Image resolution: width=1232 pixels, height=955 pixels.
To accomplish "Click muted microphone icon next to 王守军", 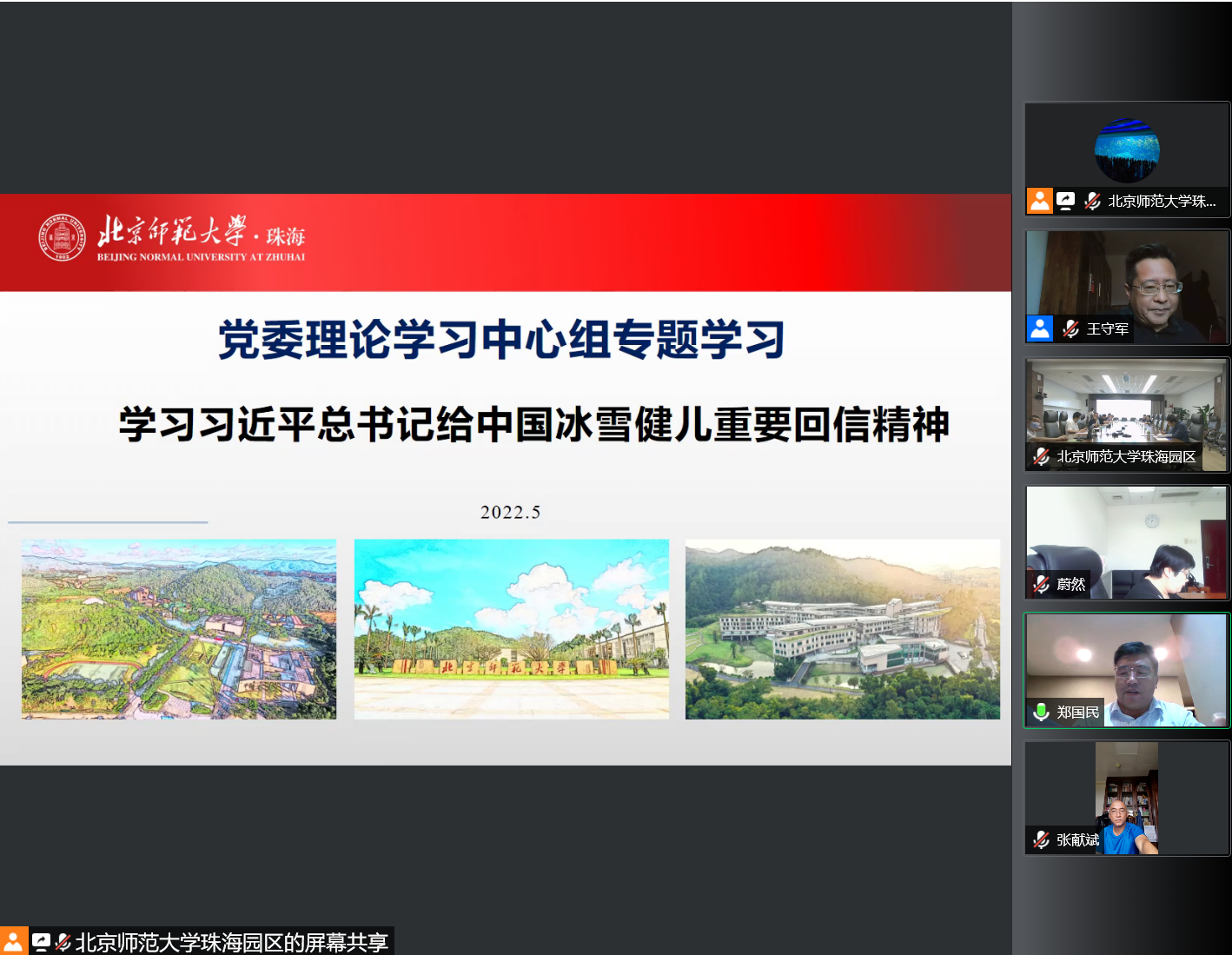I will pyautogui.click(x=1070, y=329).
